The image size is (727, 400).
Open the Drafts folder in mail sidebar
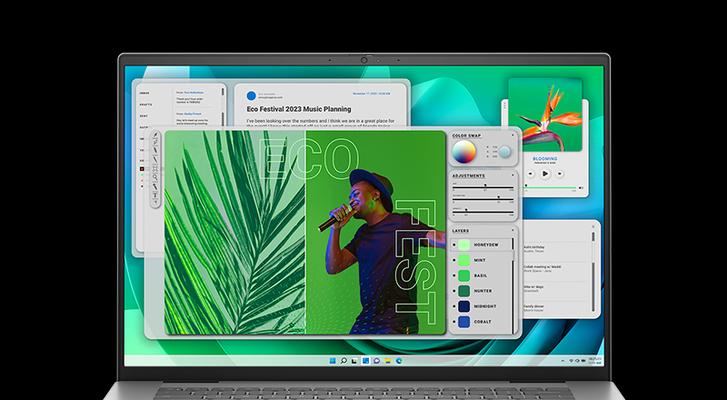pos(146,105)
